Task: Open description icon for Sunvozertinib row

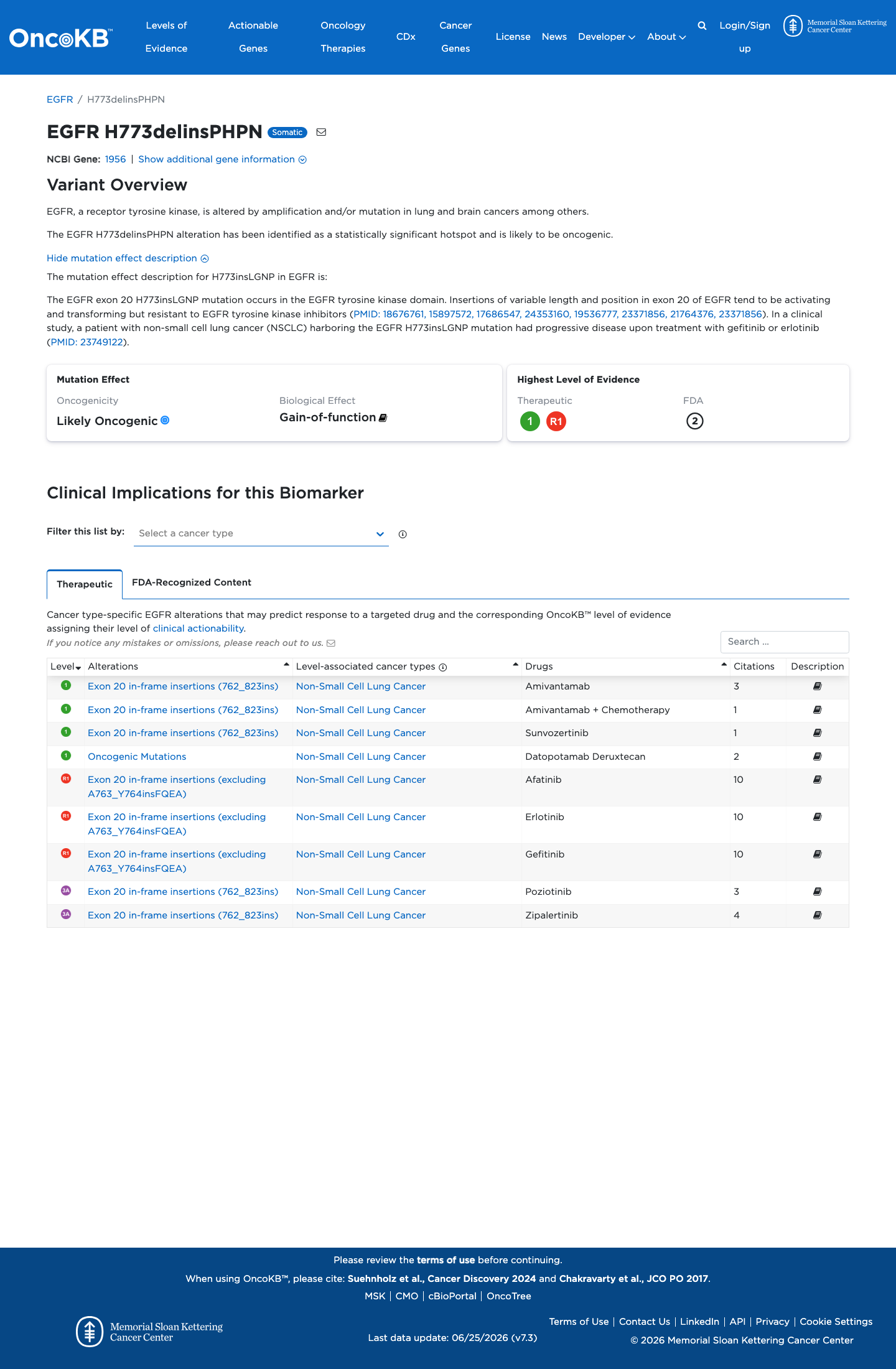Action: click(x=818, y=733)
